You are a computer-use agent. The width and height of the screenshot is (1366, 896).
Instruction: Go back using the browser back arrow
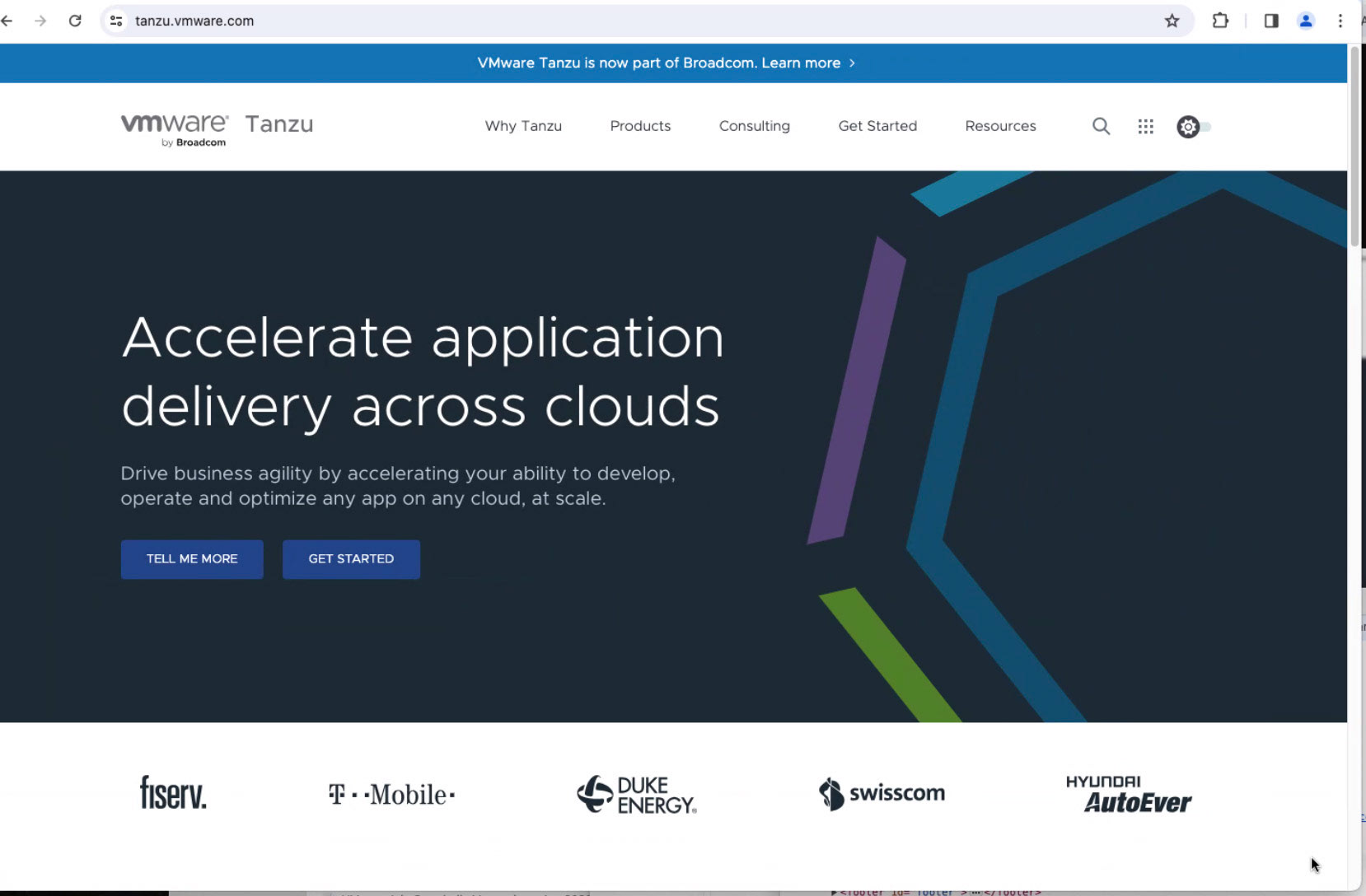click(x=7, y=21)
